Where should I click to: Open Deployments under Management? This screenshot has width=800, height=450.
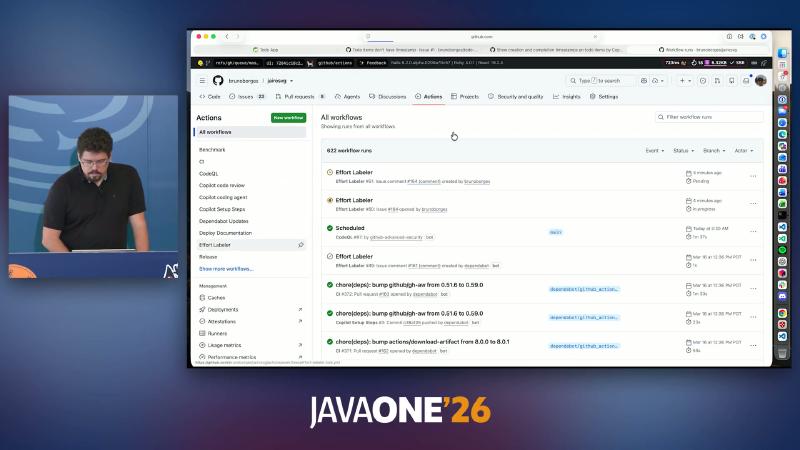pyautogui.click(x=219, y=310)
